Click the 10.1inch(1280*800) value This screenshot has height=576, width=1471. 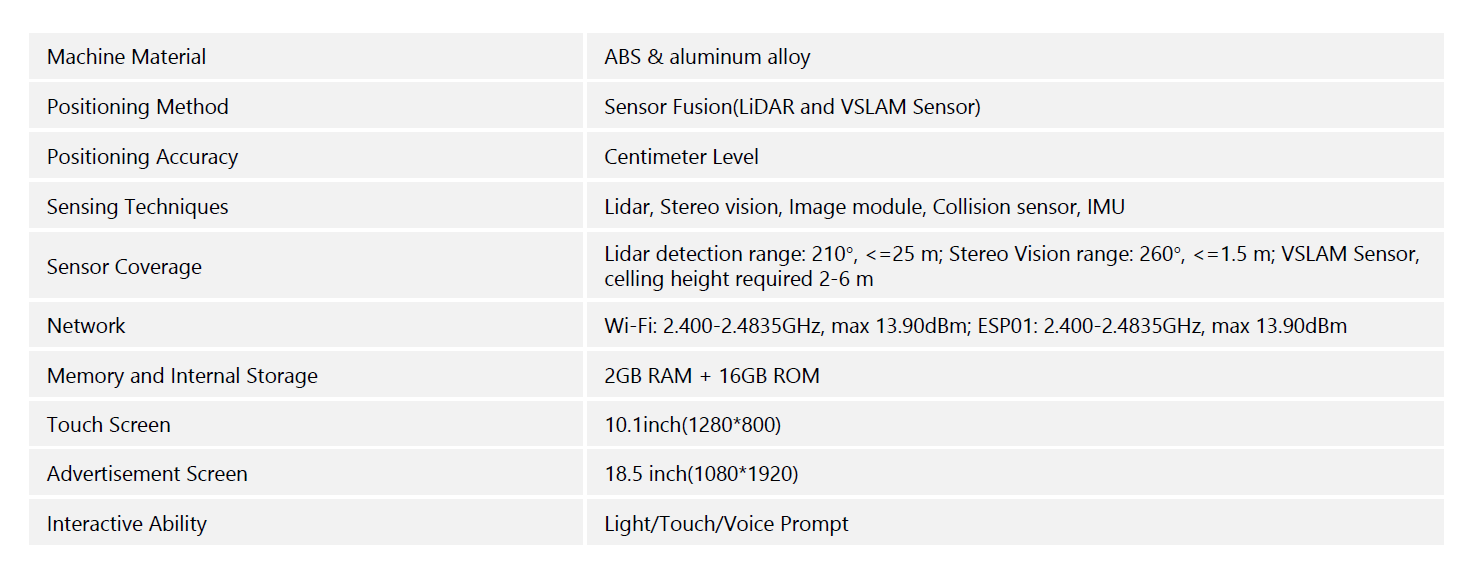tap(692, 425)
